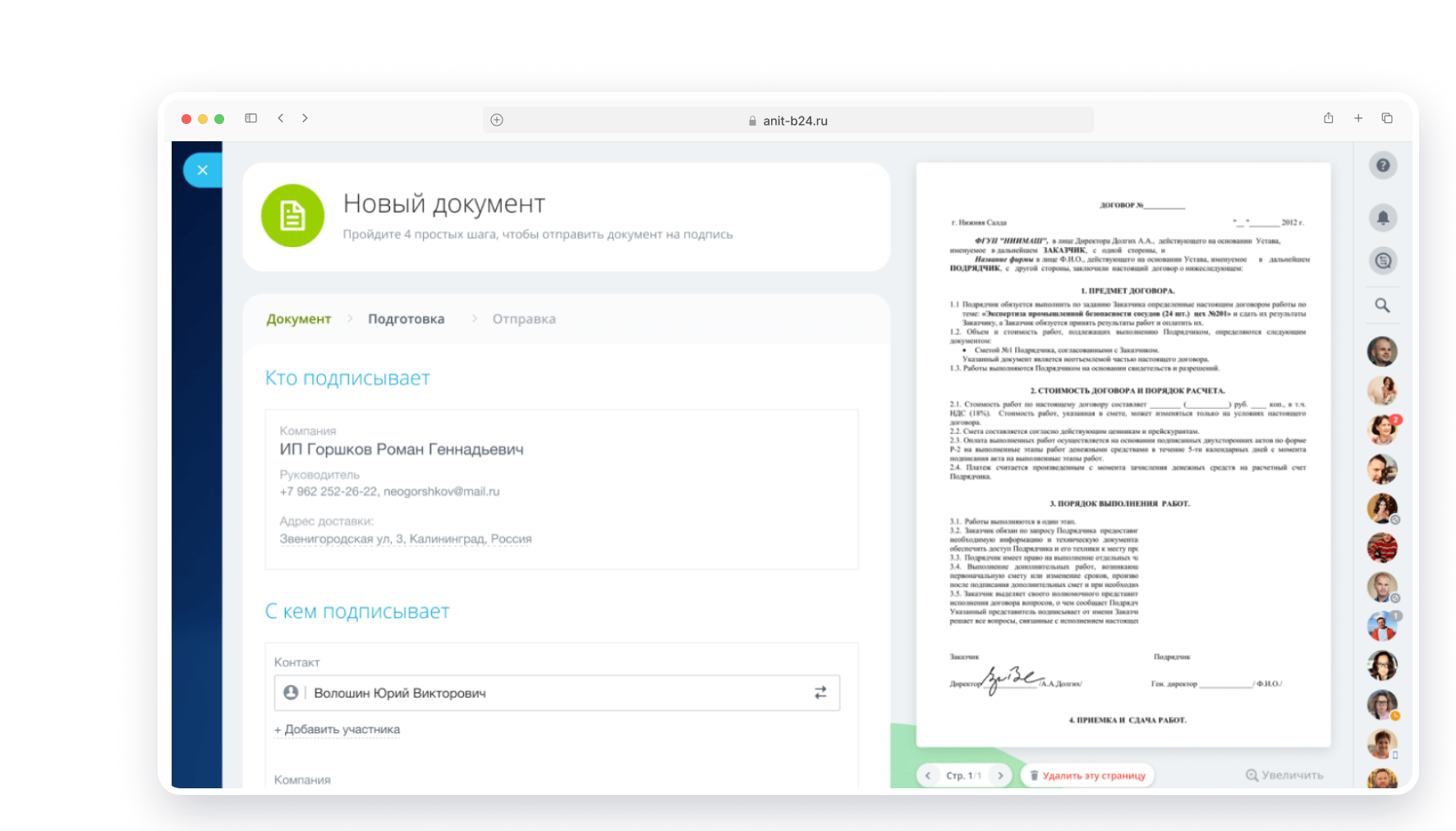Click Добавить участника link
The height and width of the screenshot is (831, 1456).
[x=338, y=729]
